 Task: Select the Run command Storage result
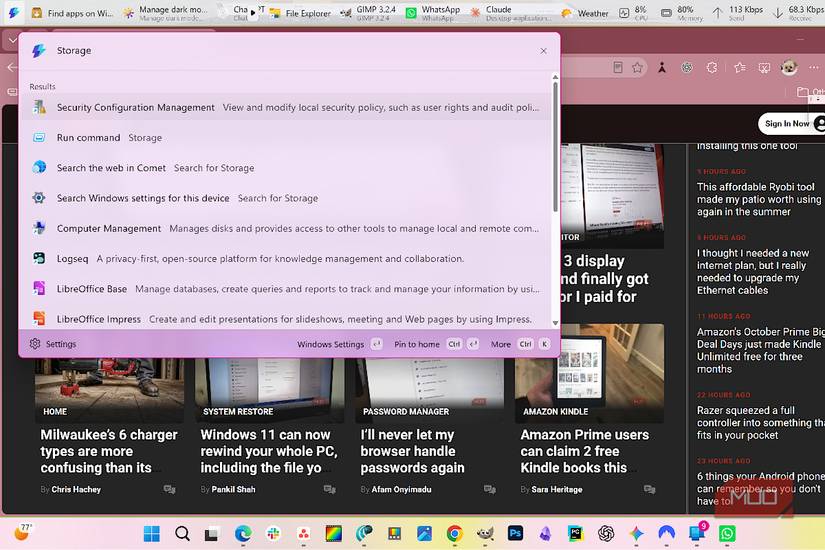(x=285, y=137)
